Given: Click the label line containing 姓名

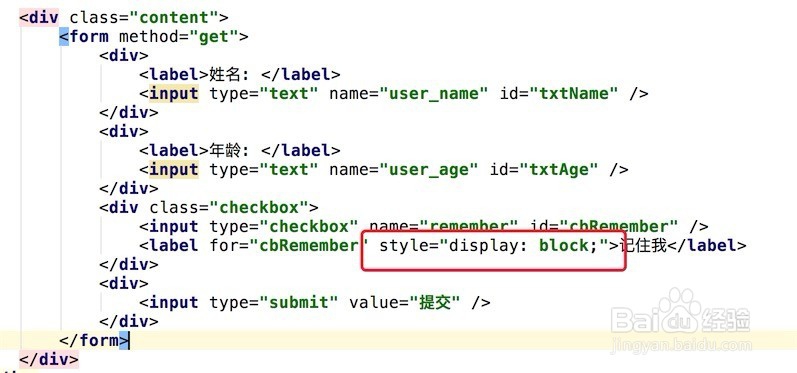Looking at the screenshot, I should point(240,75).
